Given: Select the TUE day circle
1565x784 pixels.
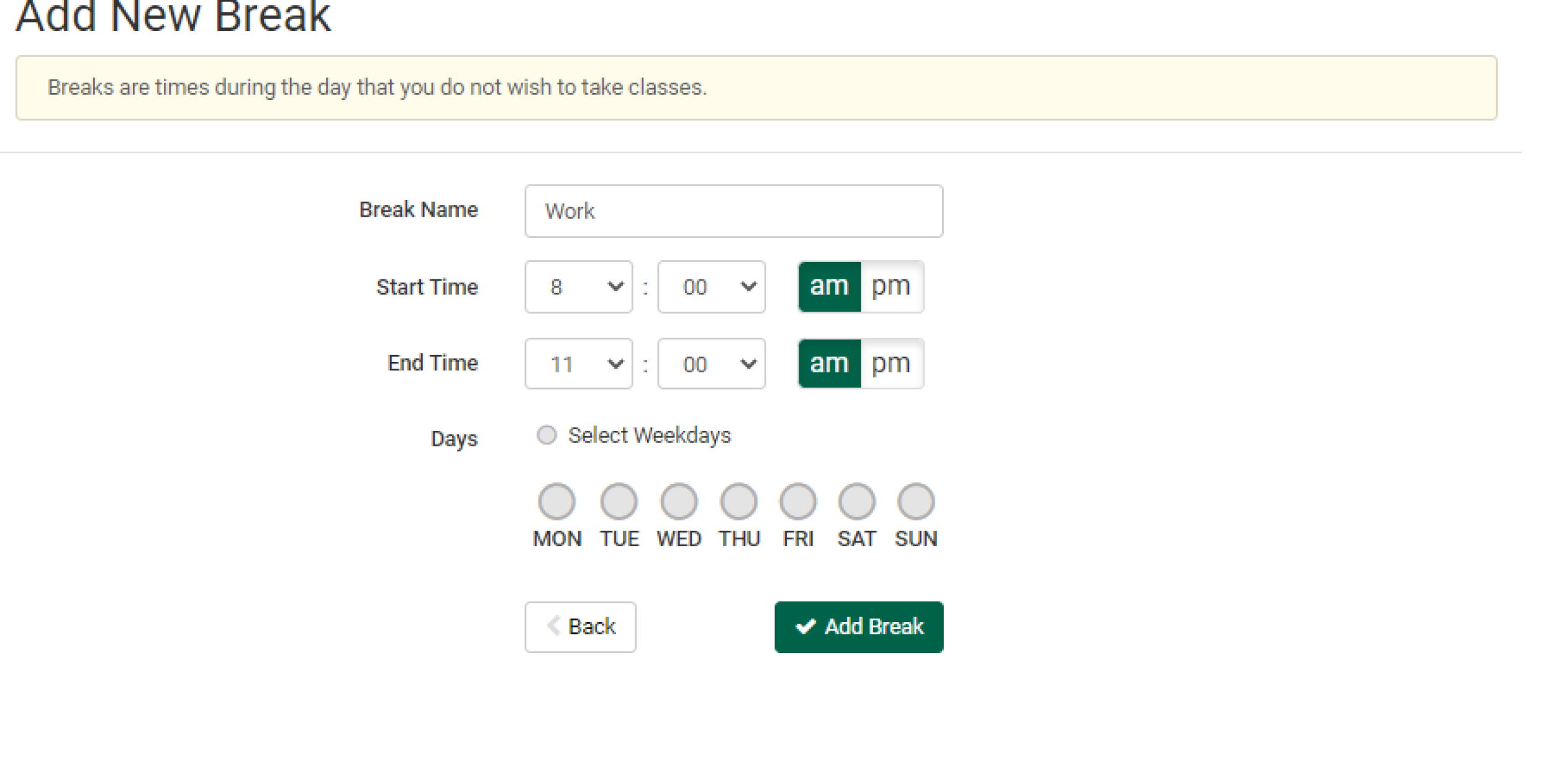Looking at the screenshot, I should pos(619,502).
